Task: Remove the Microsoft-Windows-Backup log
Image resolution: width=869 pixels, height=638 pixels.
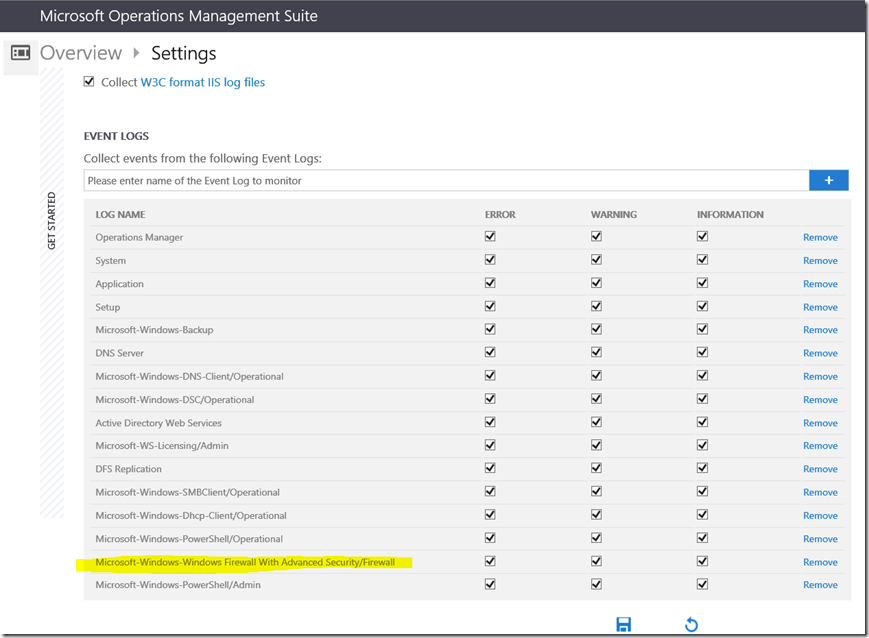Action: [820, 330]
